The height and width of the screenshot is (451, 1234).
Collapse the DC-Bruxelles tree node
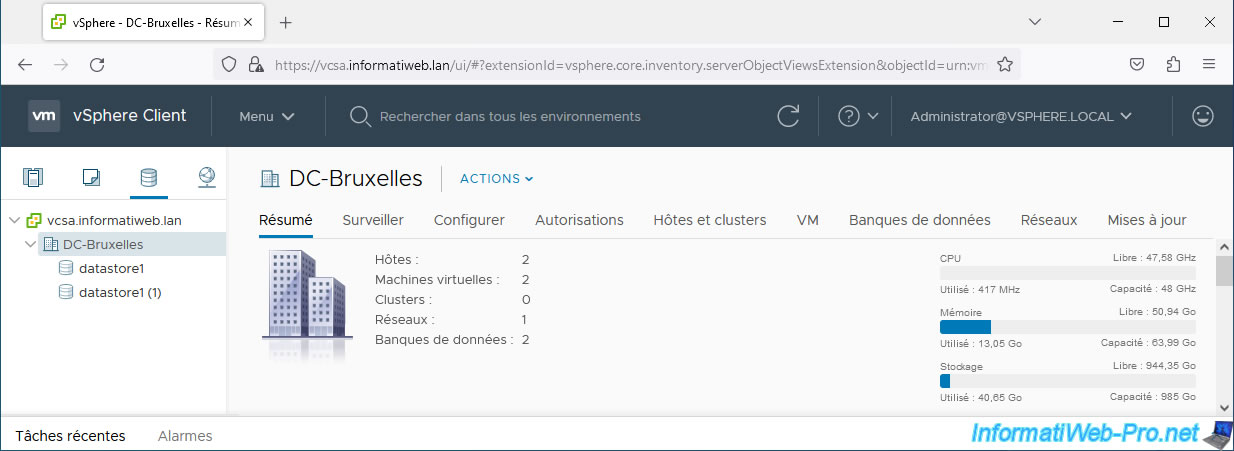click(31, 244)
